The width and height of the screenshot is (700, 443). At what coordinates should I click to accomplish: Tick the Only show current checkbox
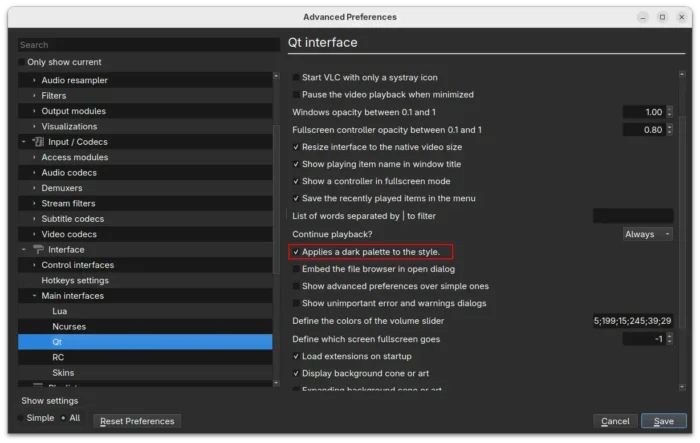[x=21, y=62]
